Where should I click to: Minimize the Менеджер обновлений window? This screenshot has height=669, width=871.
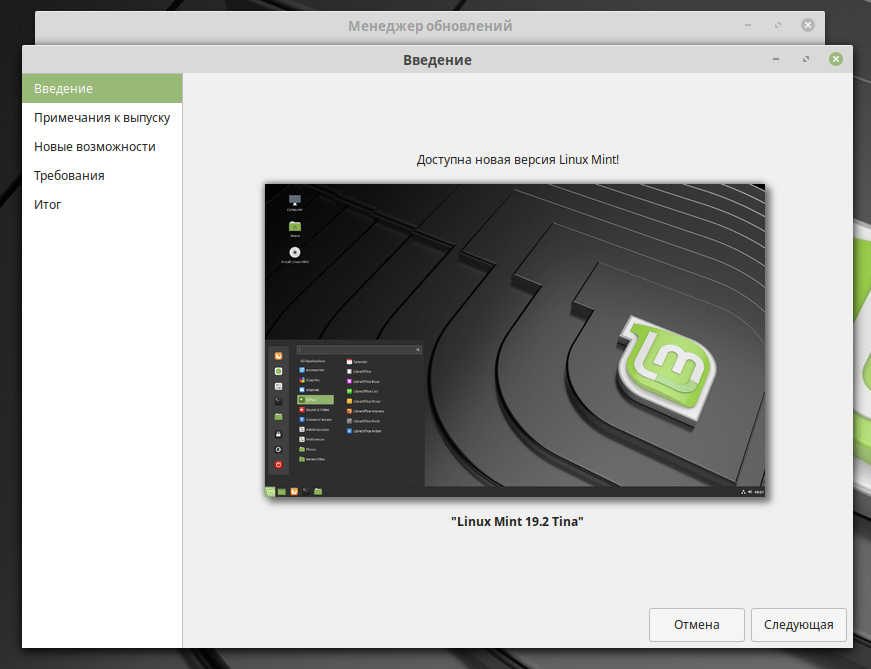point(747,24)
